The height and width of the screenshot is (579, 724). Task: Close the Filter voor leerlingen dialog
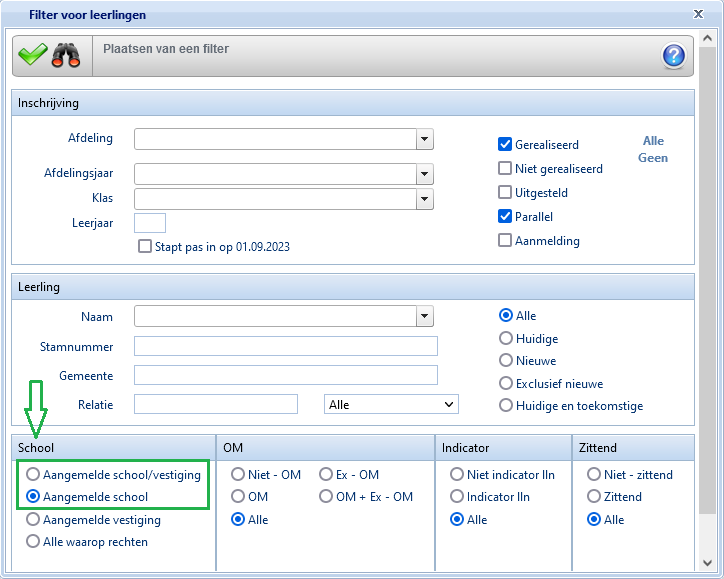click(x=698, y=14)
